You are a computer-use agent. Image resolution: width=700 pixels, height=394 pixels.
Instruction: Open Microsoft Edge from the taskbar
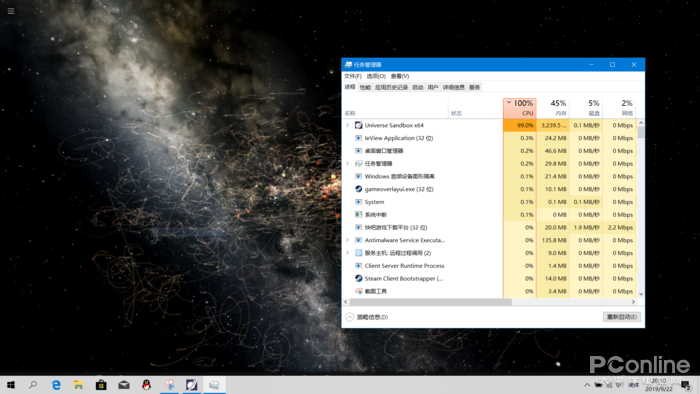pos(56,385)
